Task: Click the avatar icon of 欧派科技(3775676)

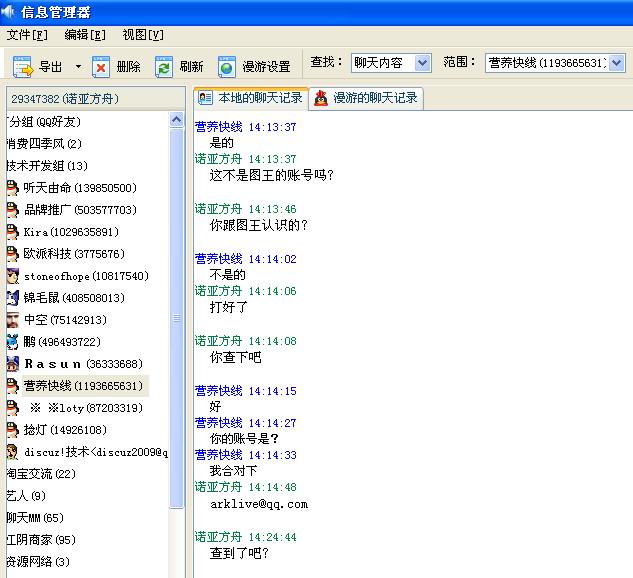Action: pyautogui.click(x=13, y=254)
